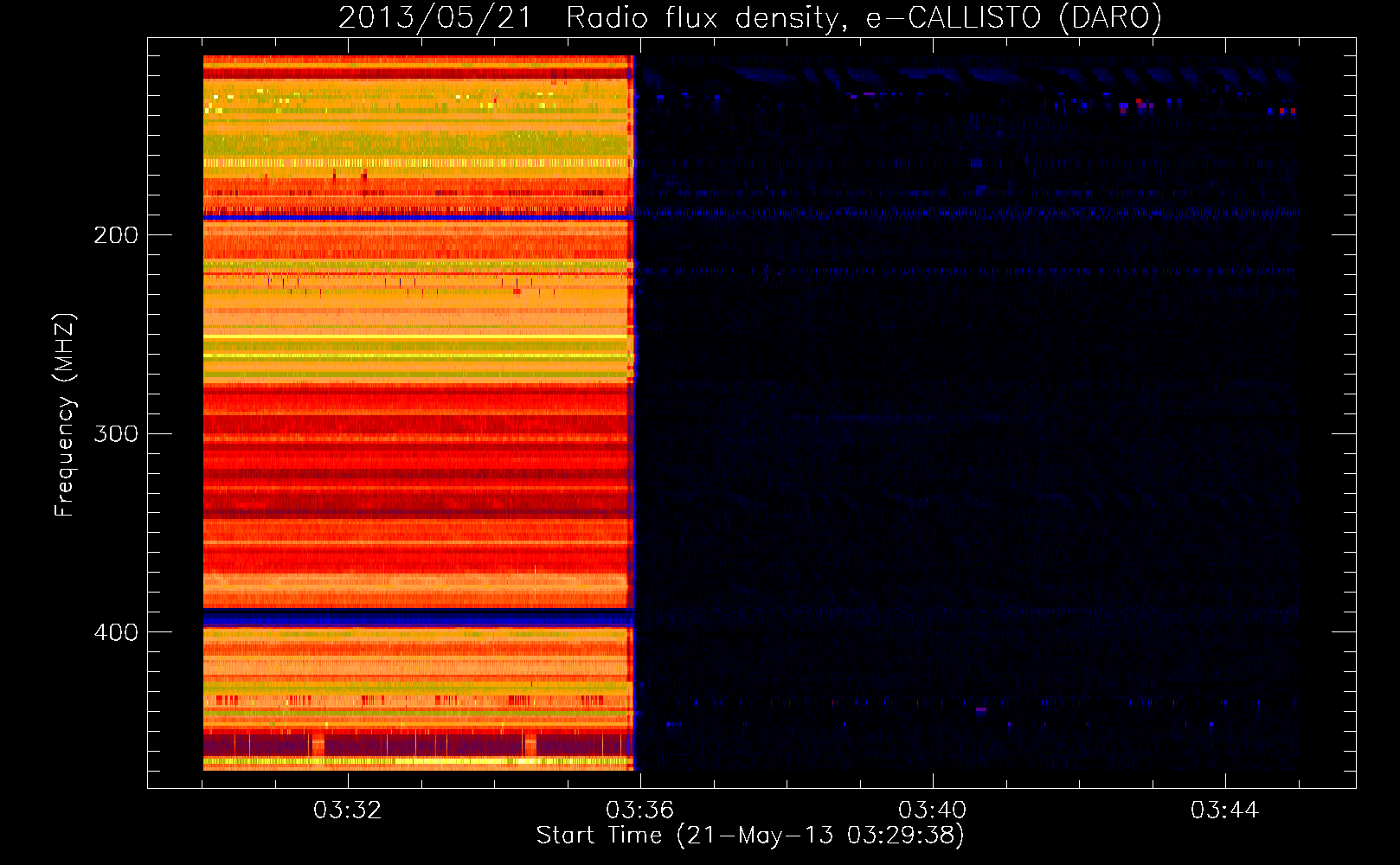Click the '03:32' time tick label
The width and height of the screenshot is (1400, 865).
point(347,811)
